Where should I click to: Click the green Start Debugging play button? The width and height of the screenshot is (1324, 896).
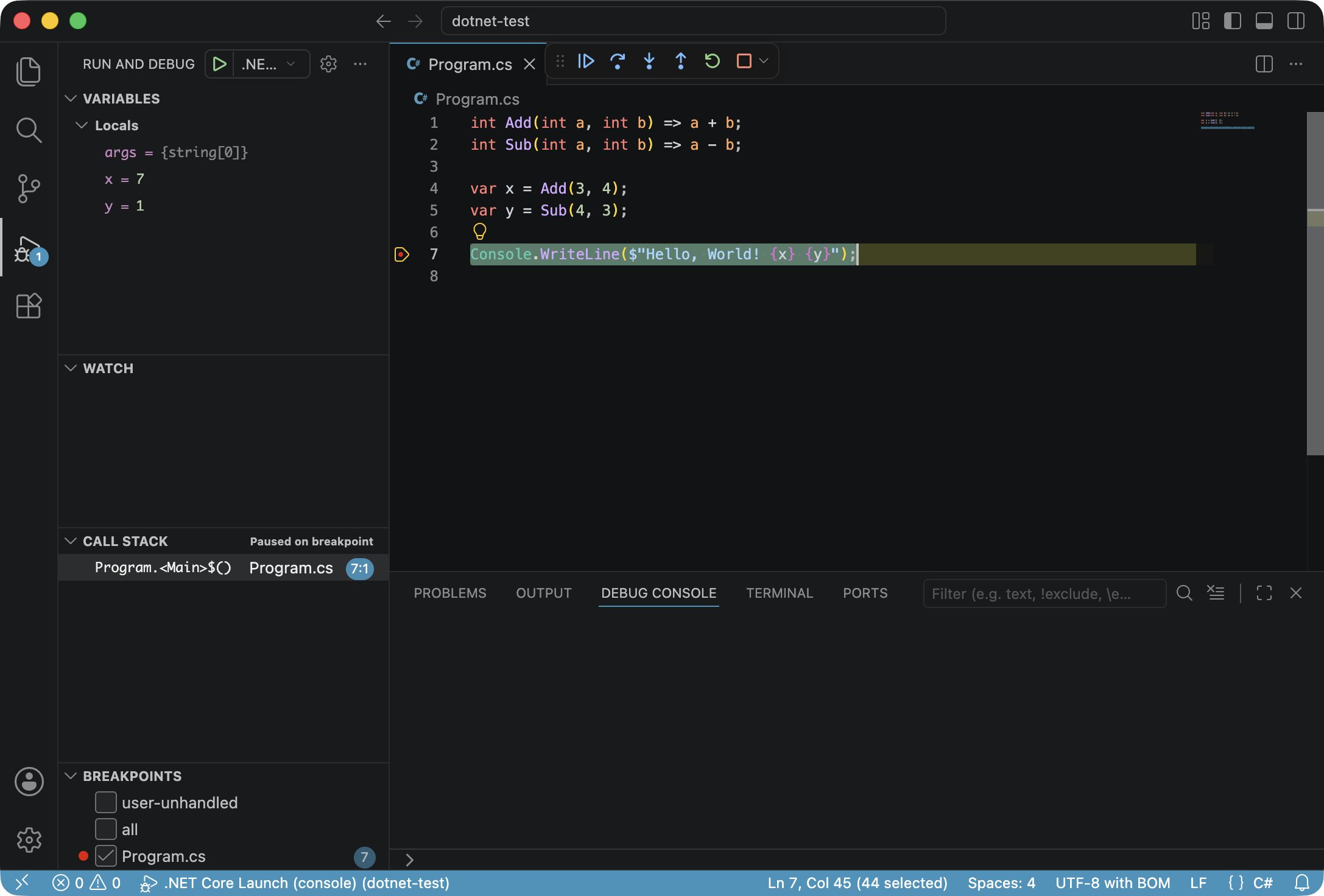click(x=219, y=64)
